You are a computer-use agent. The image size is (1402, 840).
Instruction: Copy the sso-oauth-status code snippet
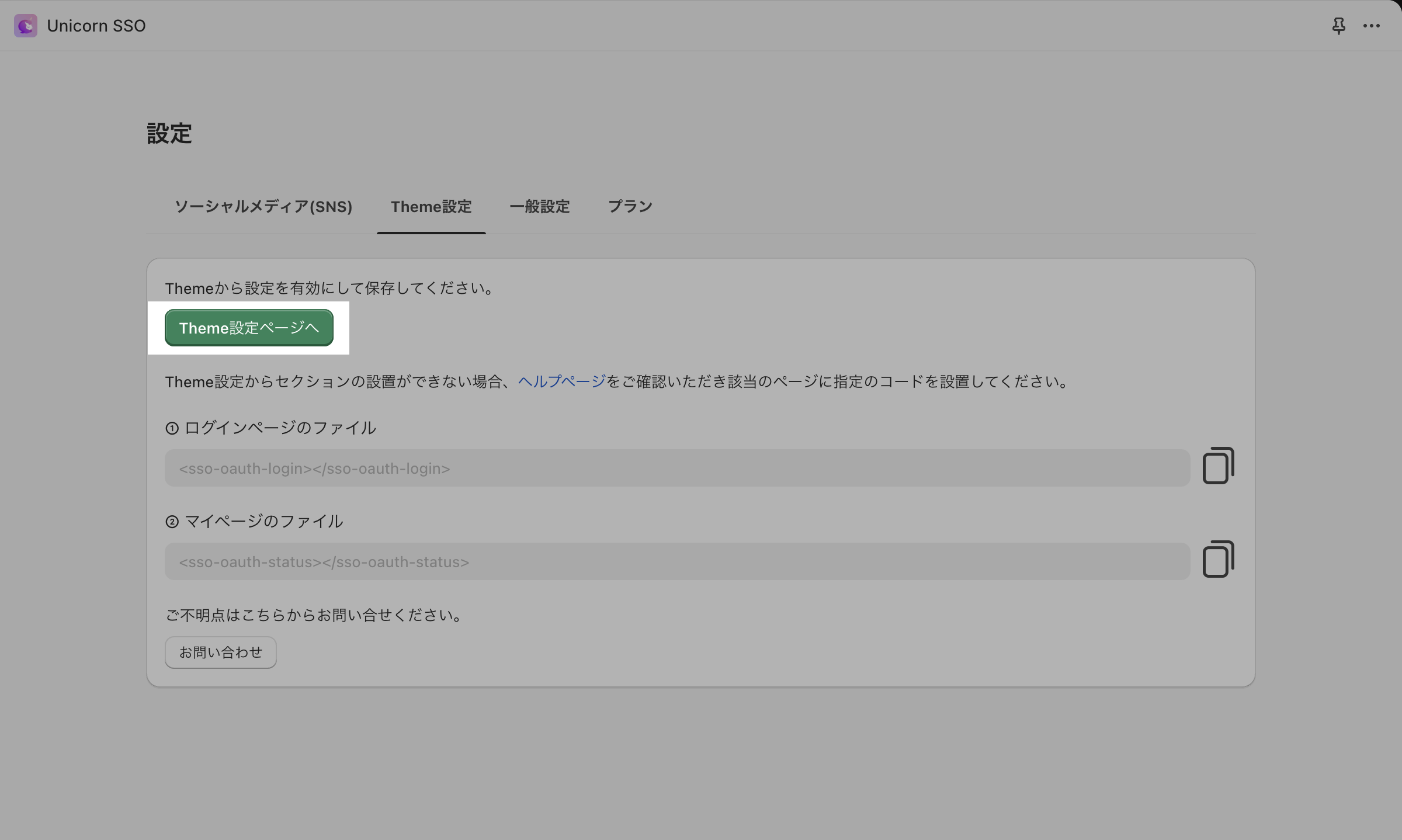point(1218,560)
